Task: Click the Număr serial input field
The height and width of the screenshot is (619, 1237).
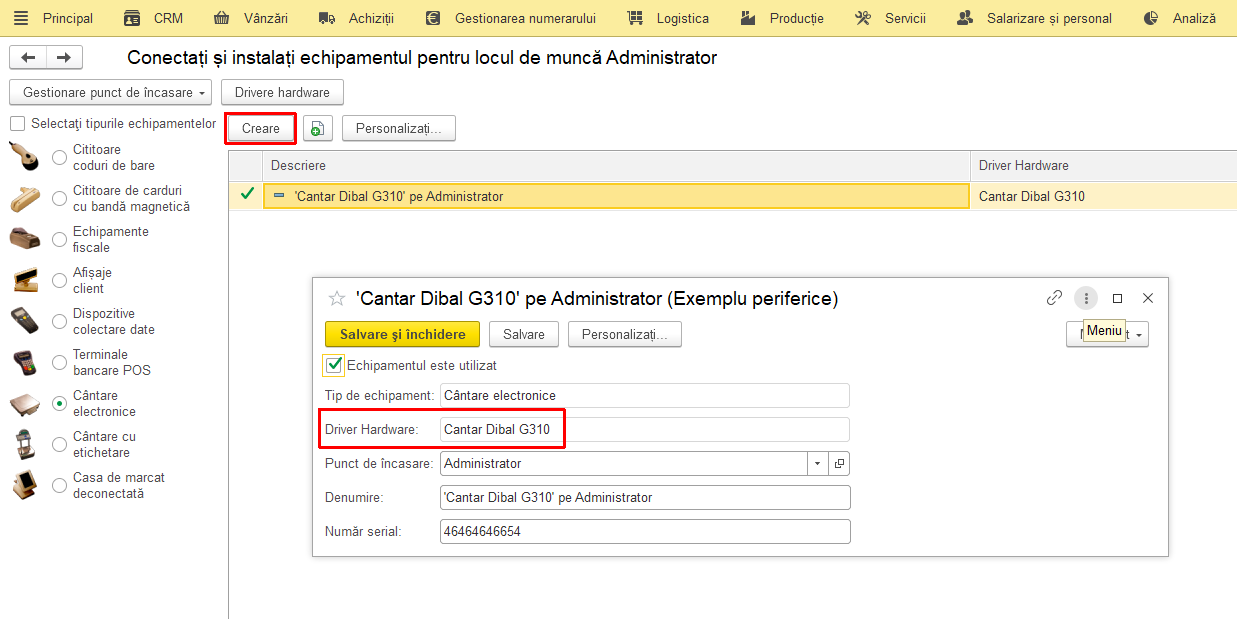Action: (645, 531)
